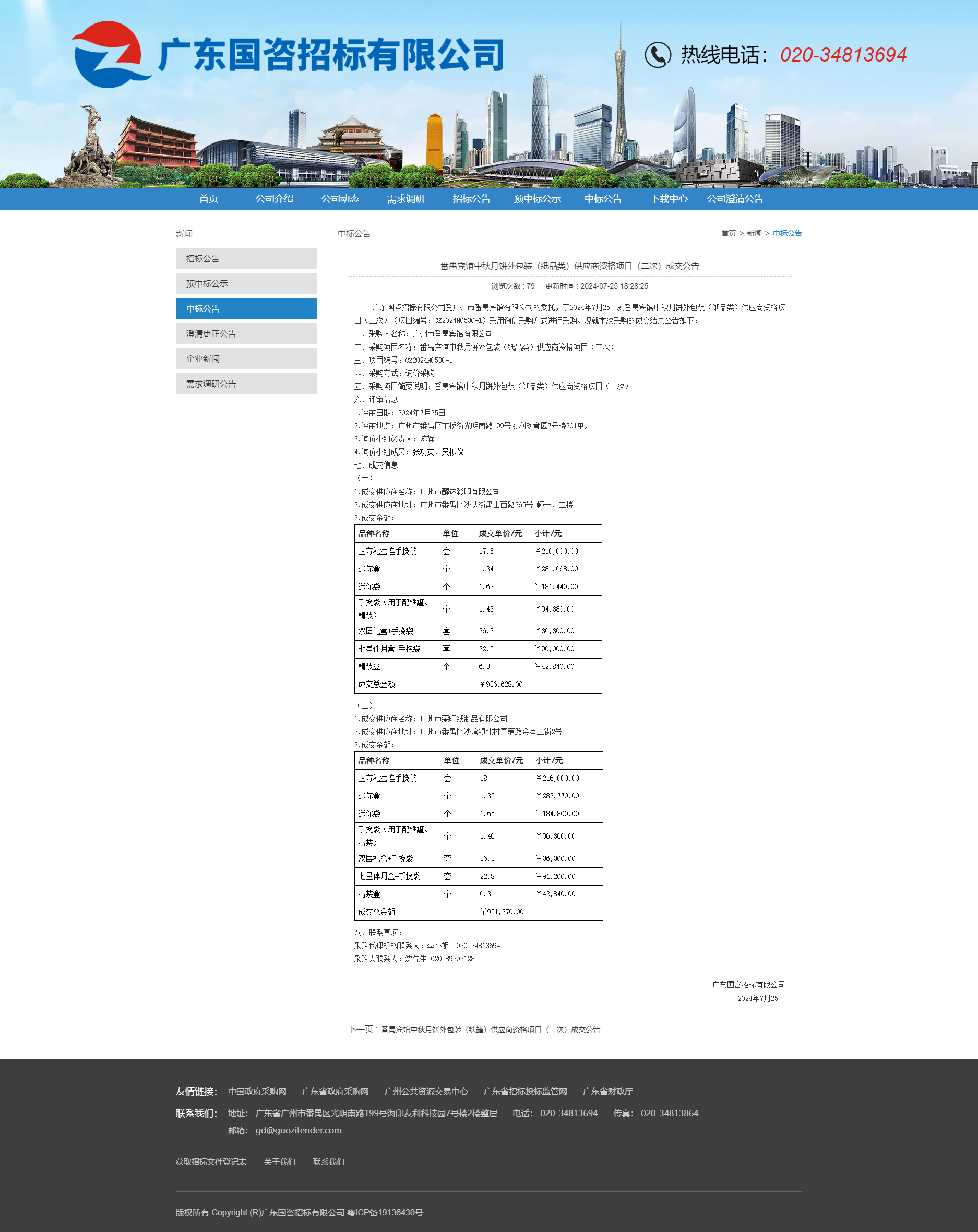This screenshot has height=1232, width=978.
Task: Click the 首页 breadcrumb link
Action: (x=728, y=233)
